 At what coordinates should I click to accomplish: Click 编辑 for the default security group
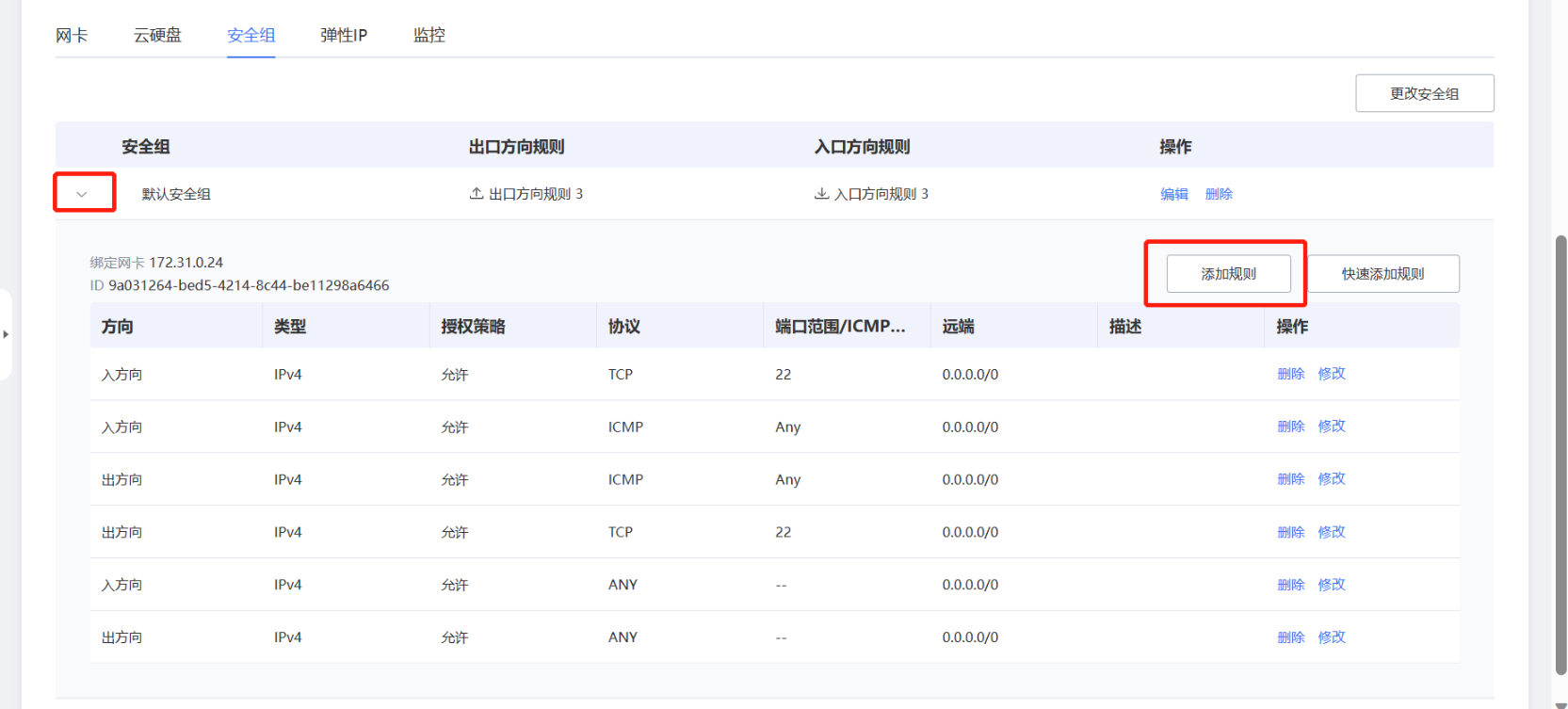(x=1174, y=194)
